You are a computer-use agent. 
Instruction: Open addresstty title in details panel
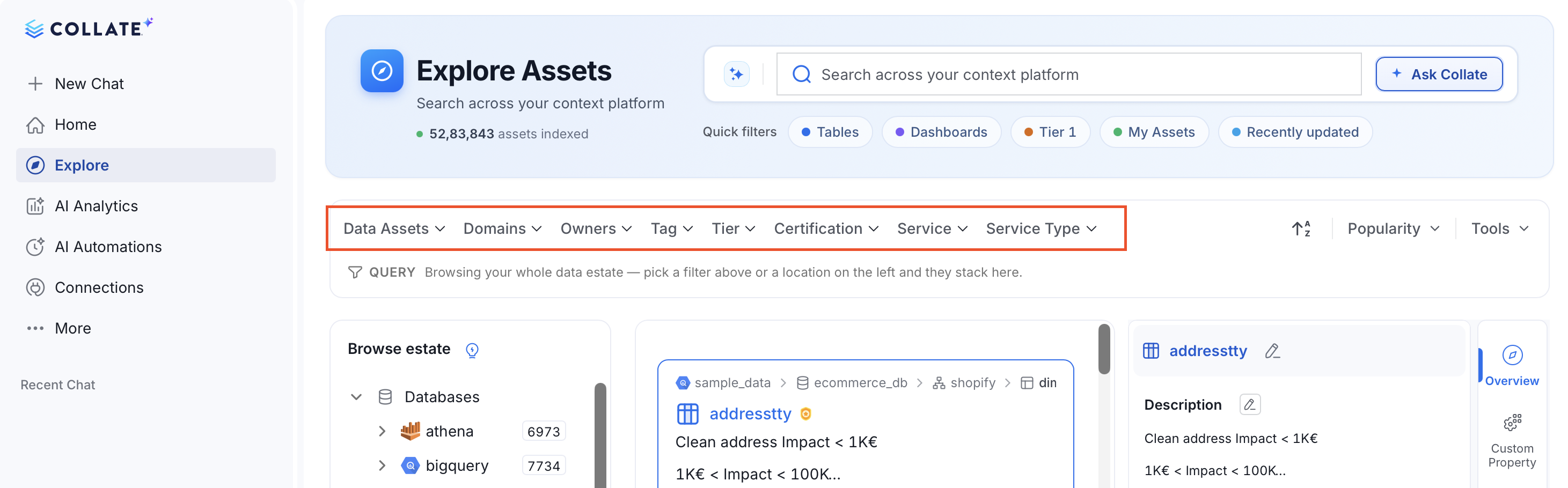1207,351
